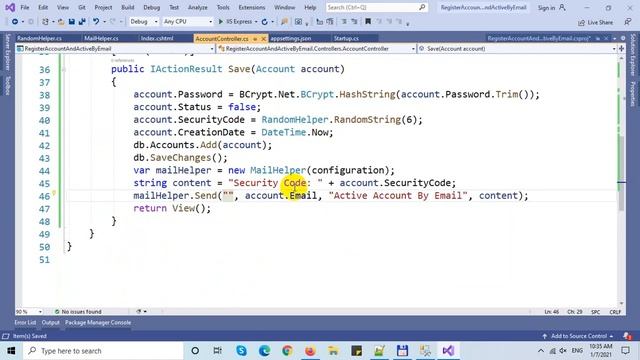The width and height of the screenshot is (640, 360).
Task: Open the notification center icon
Action: pyautogui.click(x=625, y=351)
